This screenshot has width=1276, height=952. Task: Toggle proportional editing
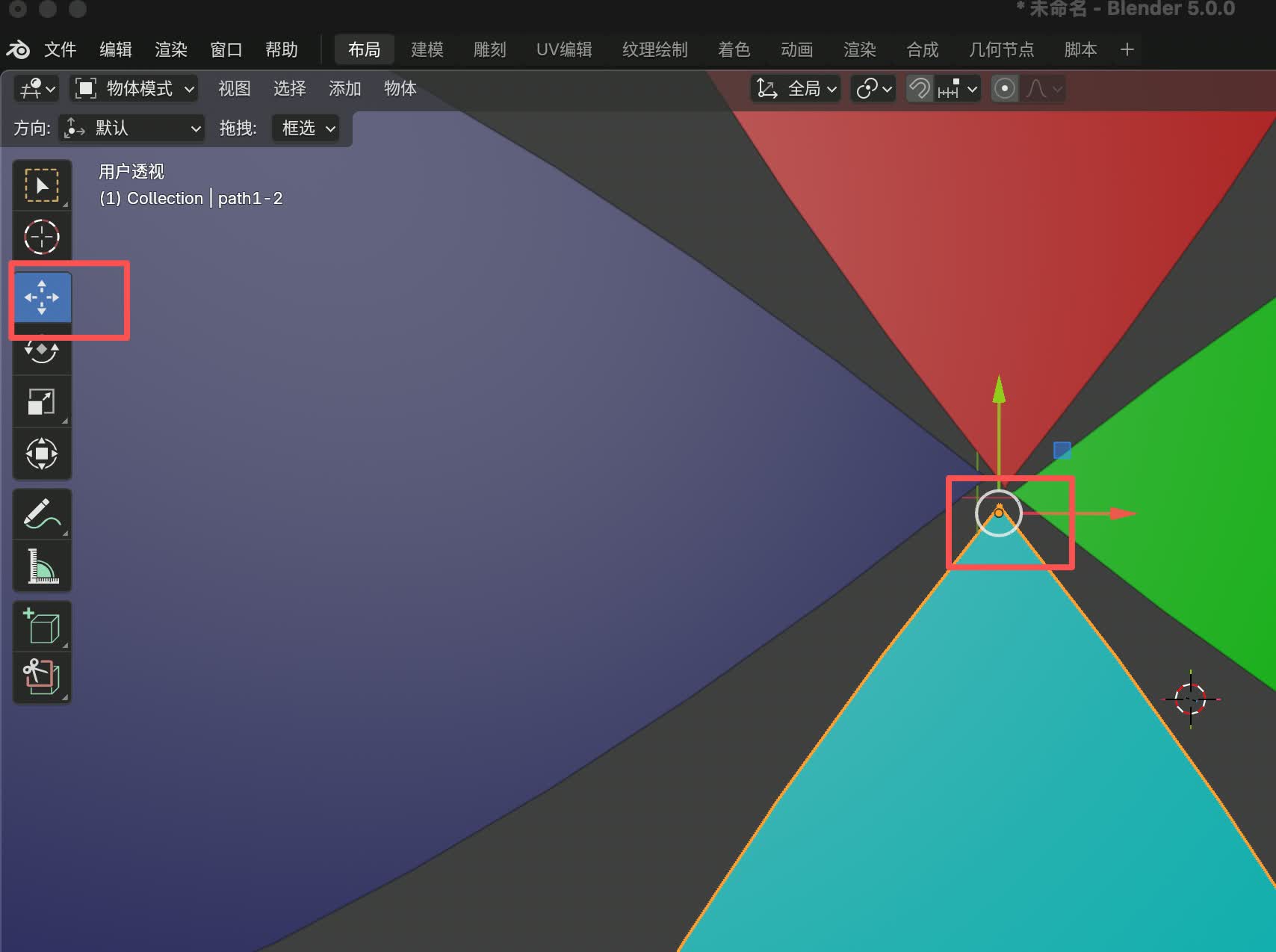click(1005, 89)
